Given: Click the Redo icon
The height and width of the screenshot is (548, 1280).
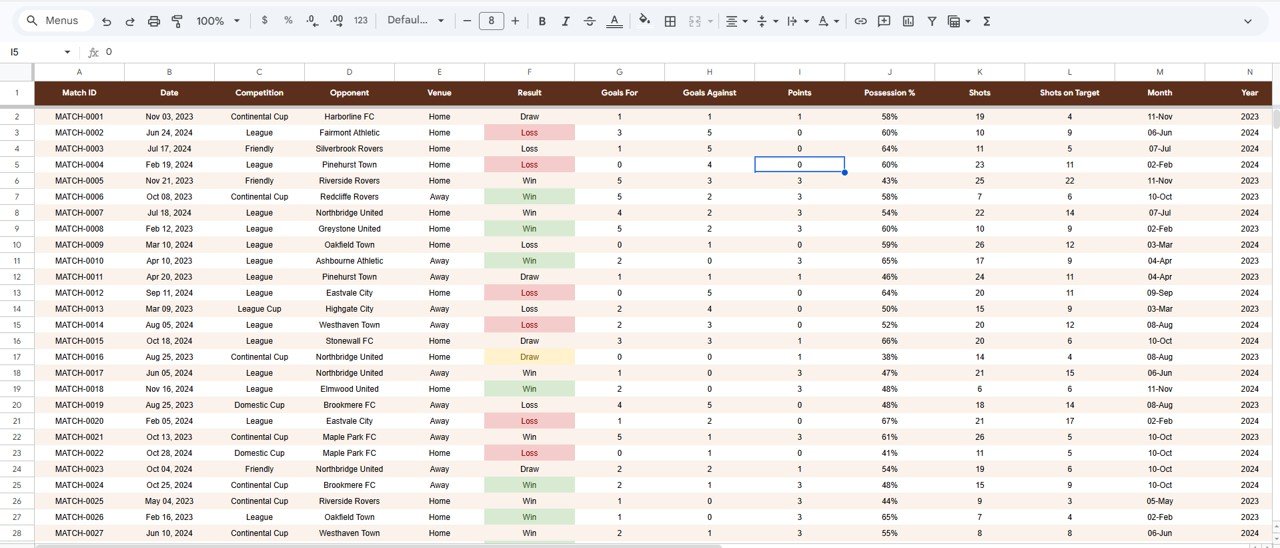Looking at the screenshot, I should (130, 21).
